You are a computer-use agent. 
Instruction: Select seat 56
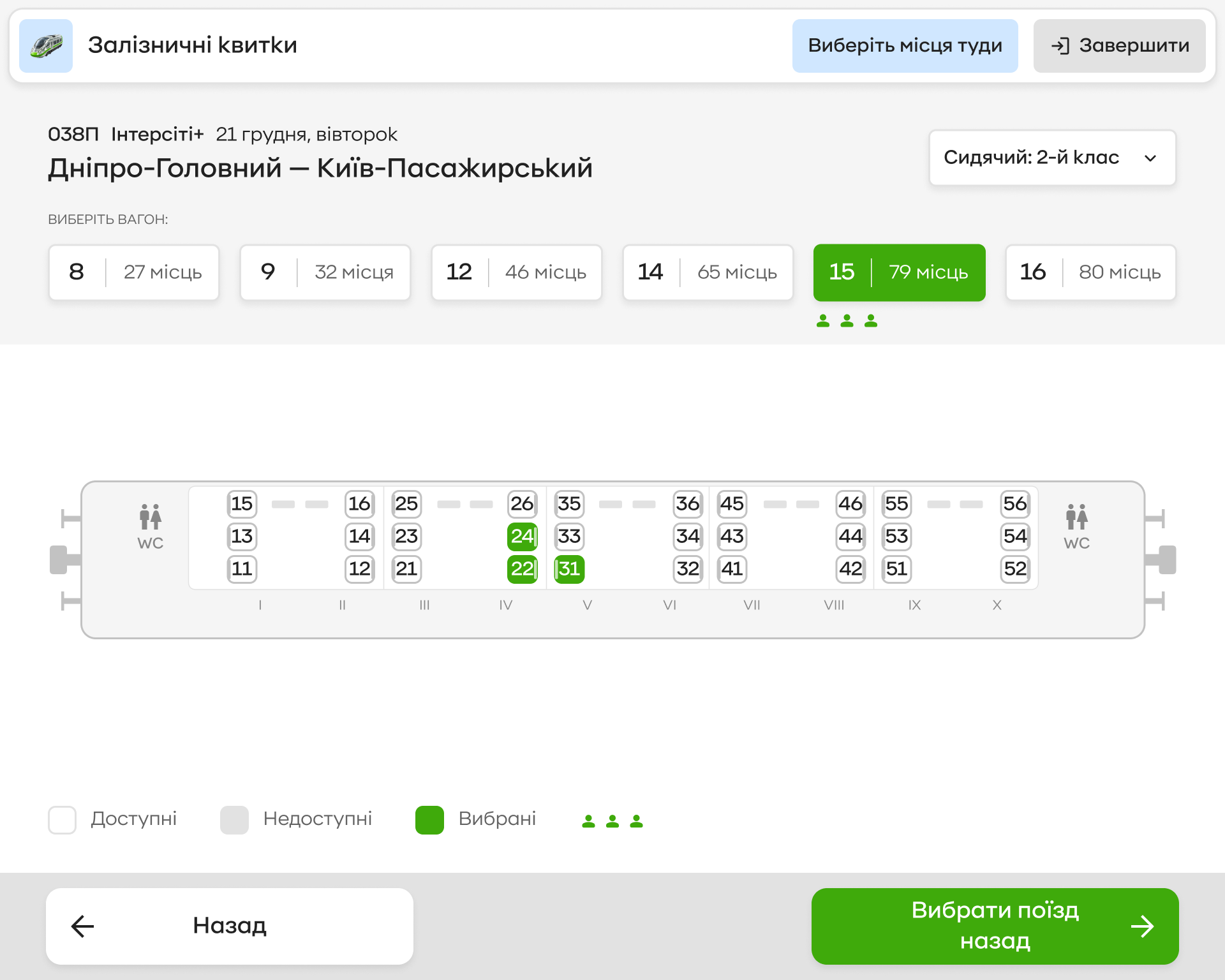point(1015,504)
